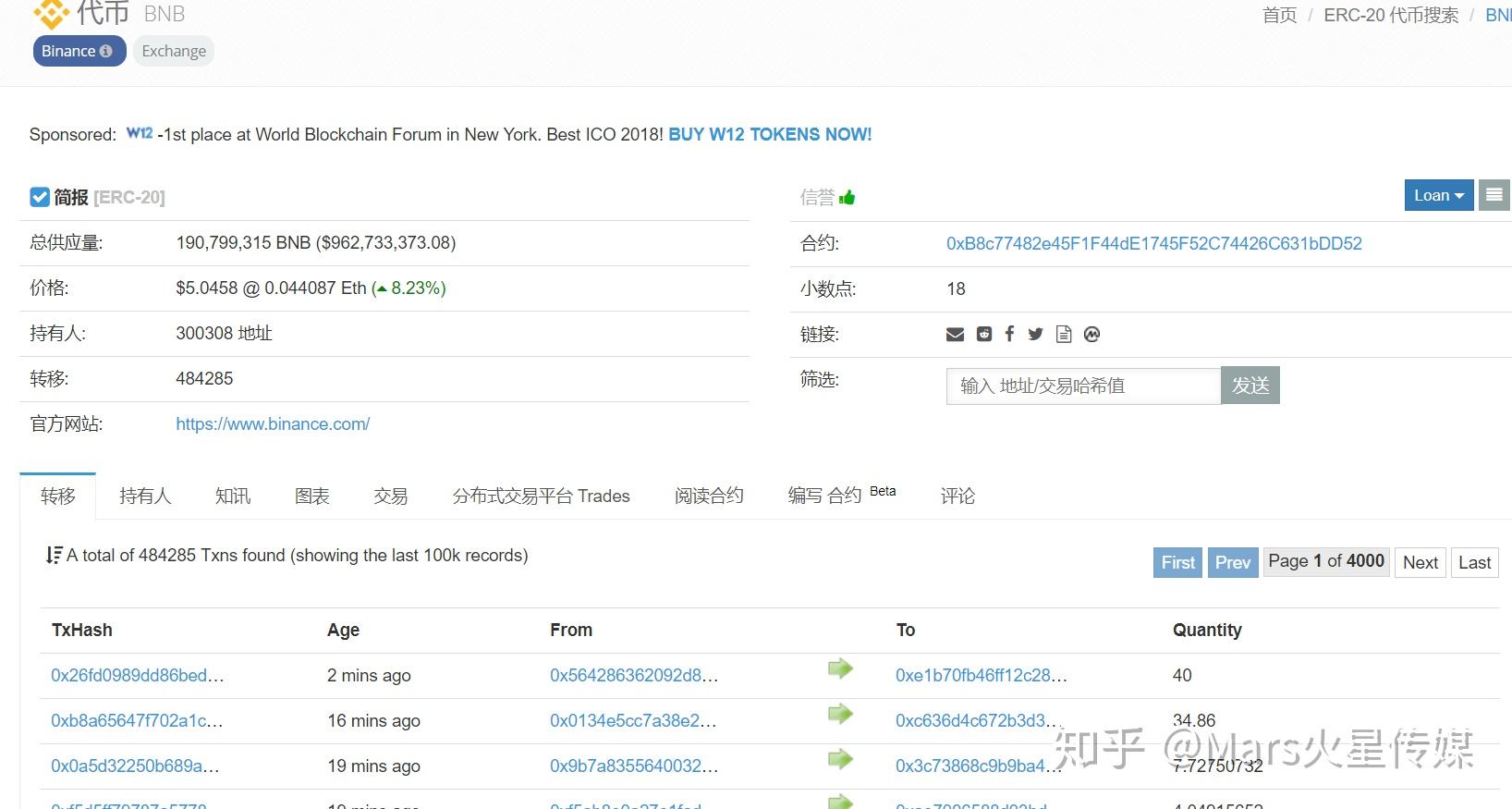Open the 0xB8c77482 contract address link
1512x809 pixels.
click(1153, 244)
